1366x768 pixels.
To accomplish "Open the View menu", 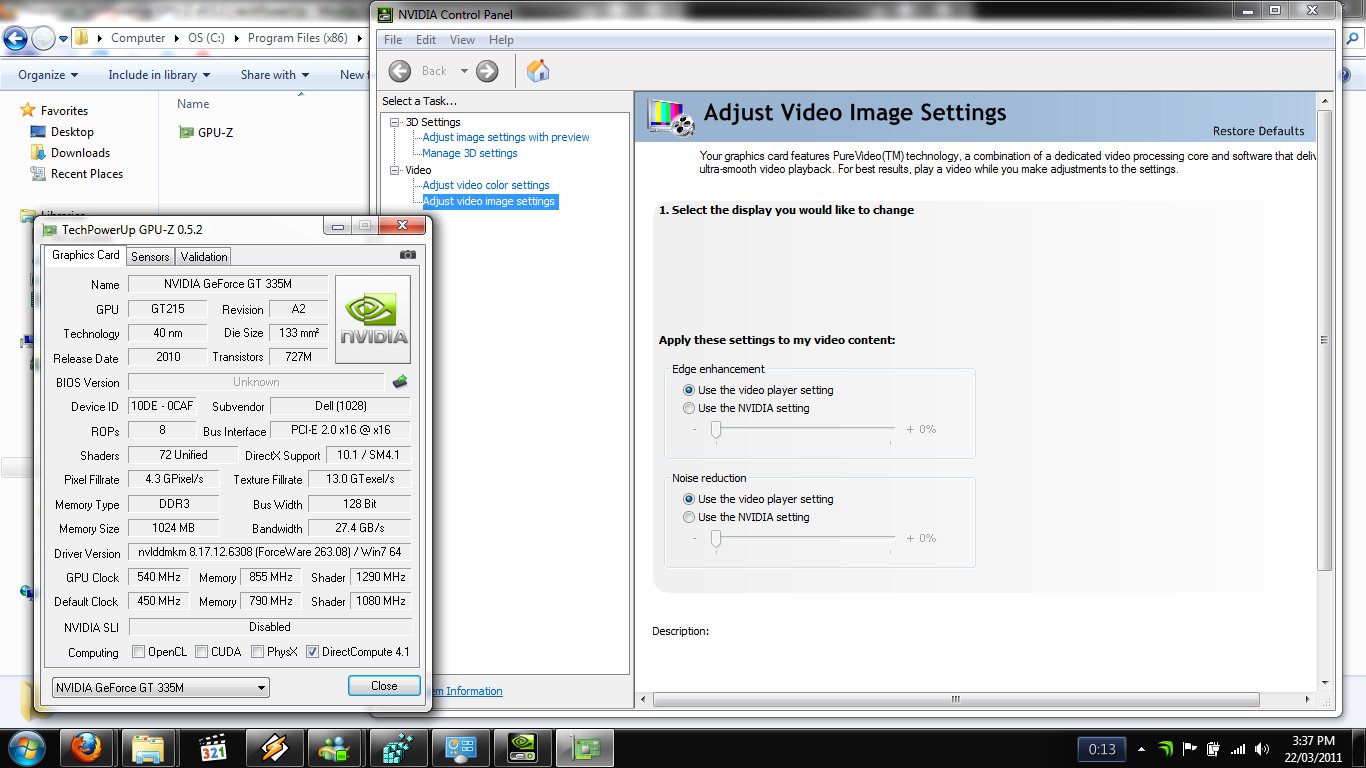I will [x=462, y=40].
